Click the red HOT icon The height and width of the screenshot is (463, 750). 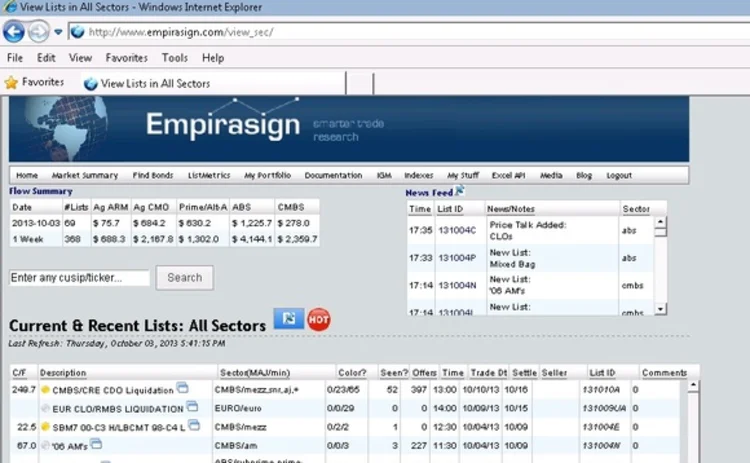319,319
